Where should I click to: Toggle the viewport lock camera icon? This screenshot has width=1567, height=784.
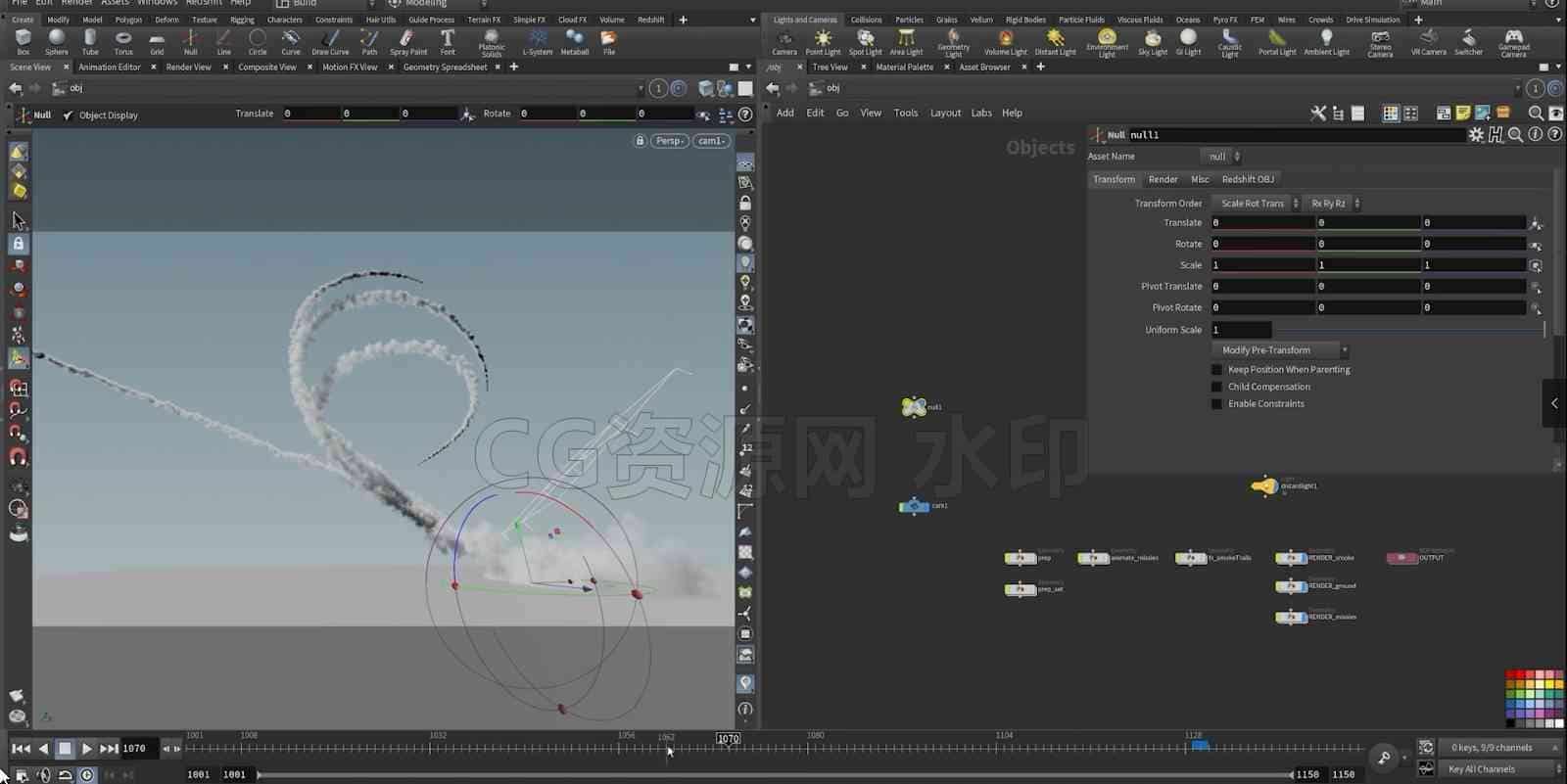pyautogui.click(x=641, y=141)
